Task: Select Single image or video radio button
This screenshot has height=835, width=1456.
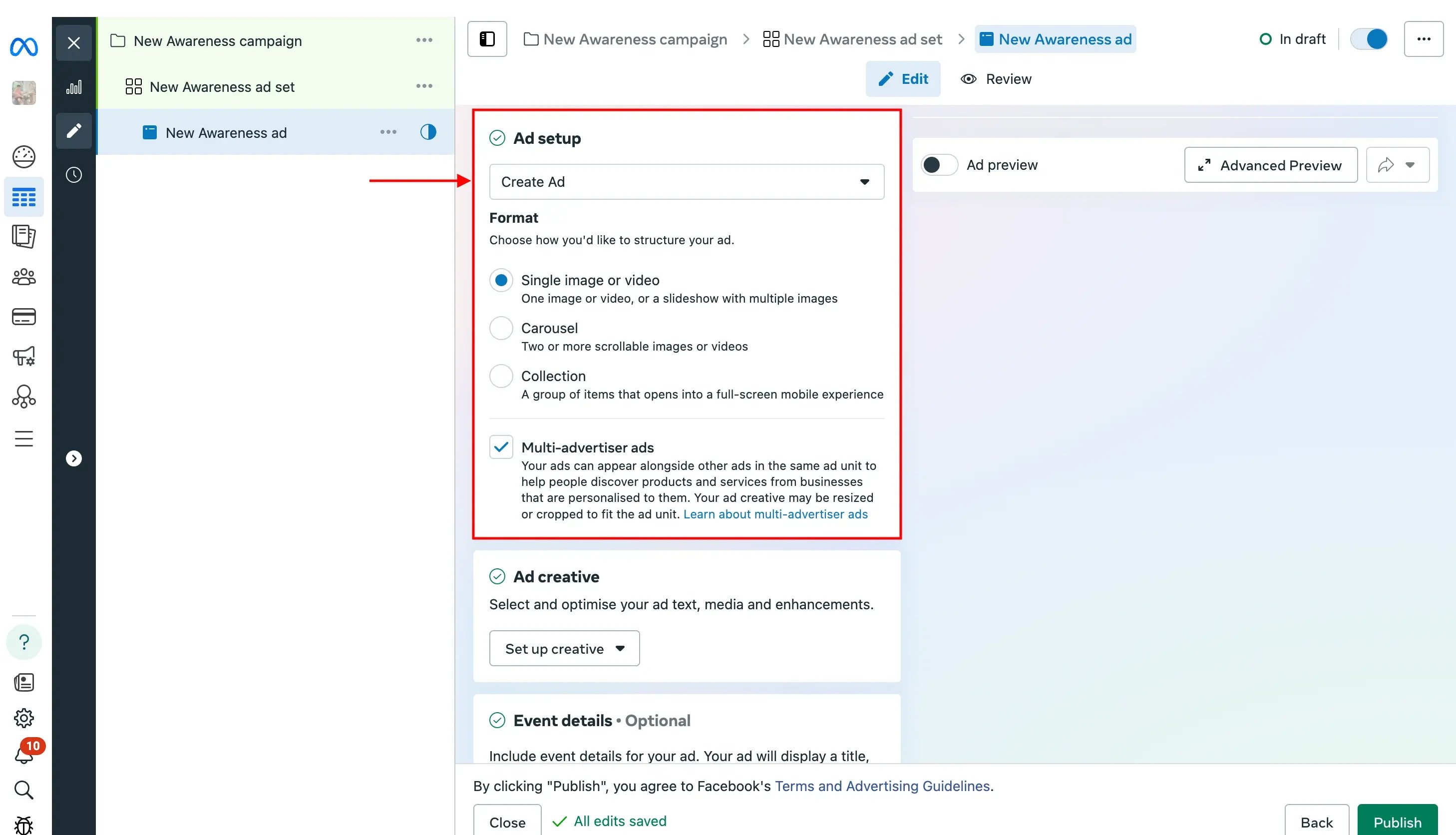Action: coord(500,280)
